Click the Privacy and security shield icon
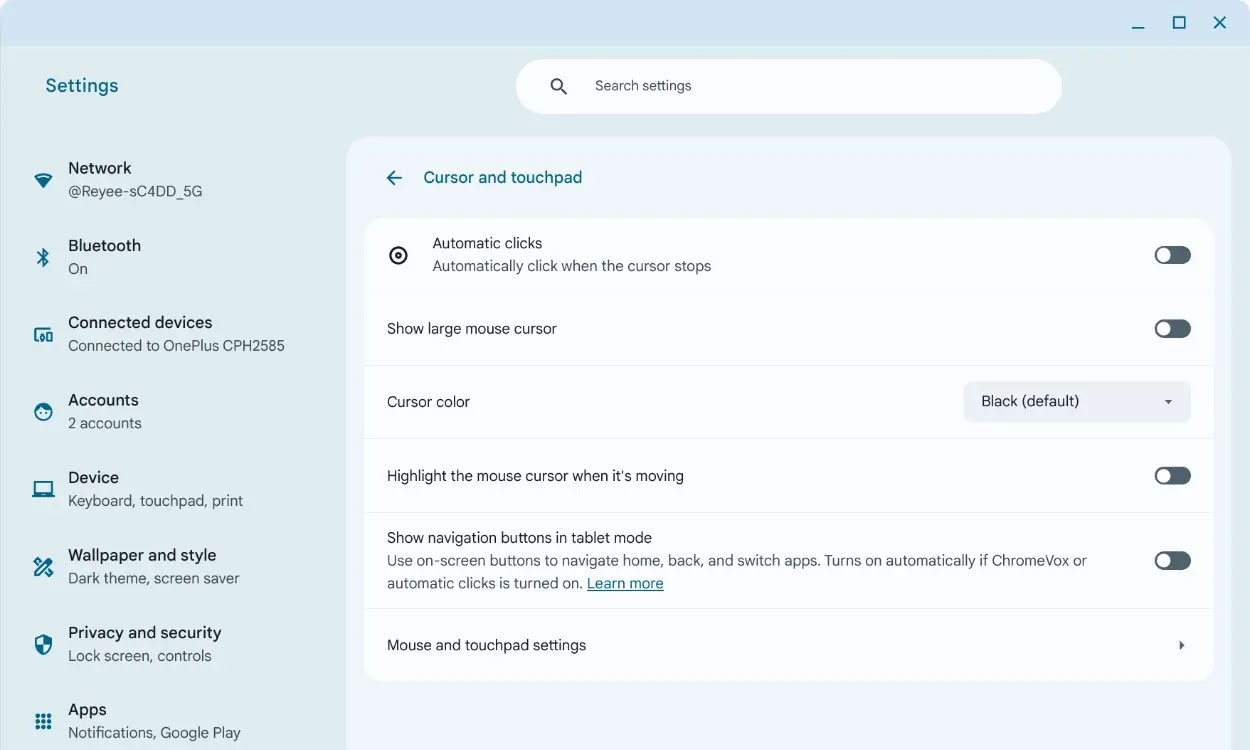 pos(43,644)
